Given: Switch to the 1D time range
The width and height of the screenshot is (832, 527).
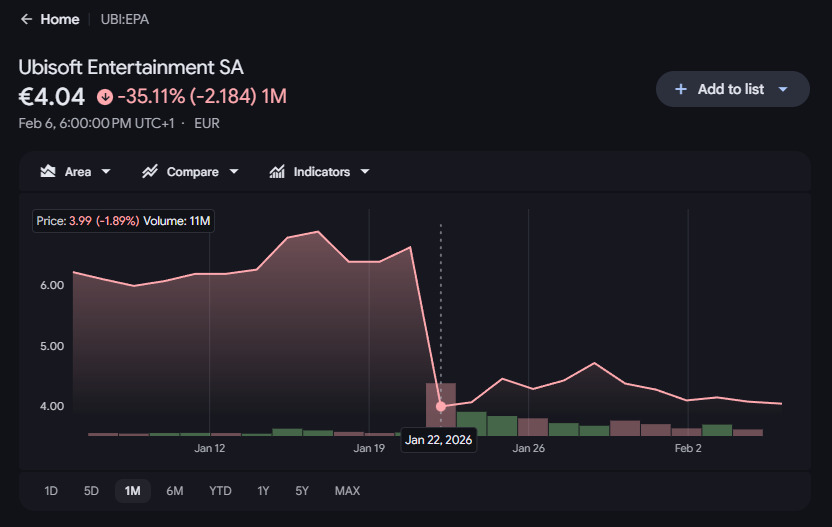Looking at the screenshot, I should [51, 491].
